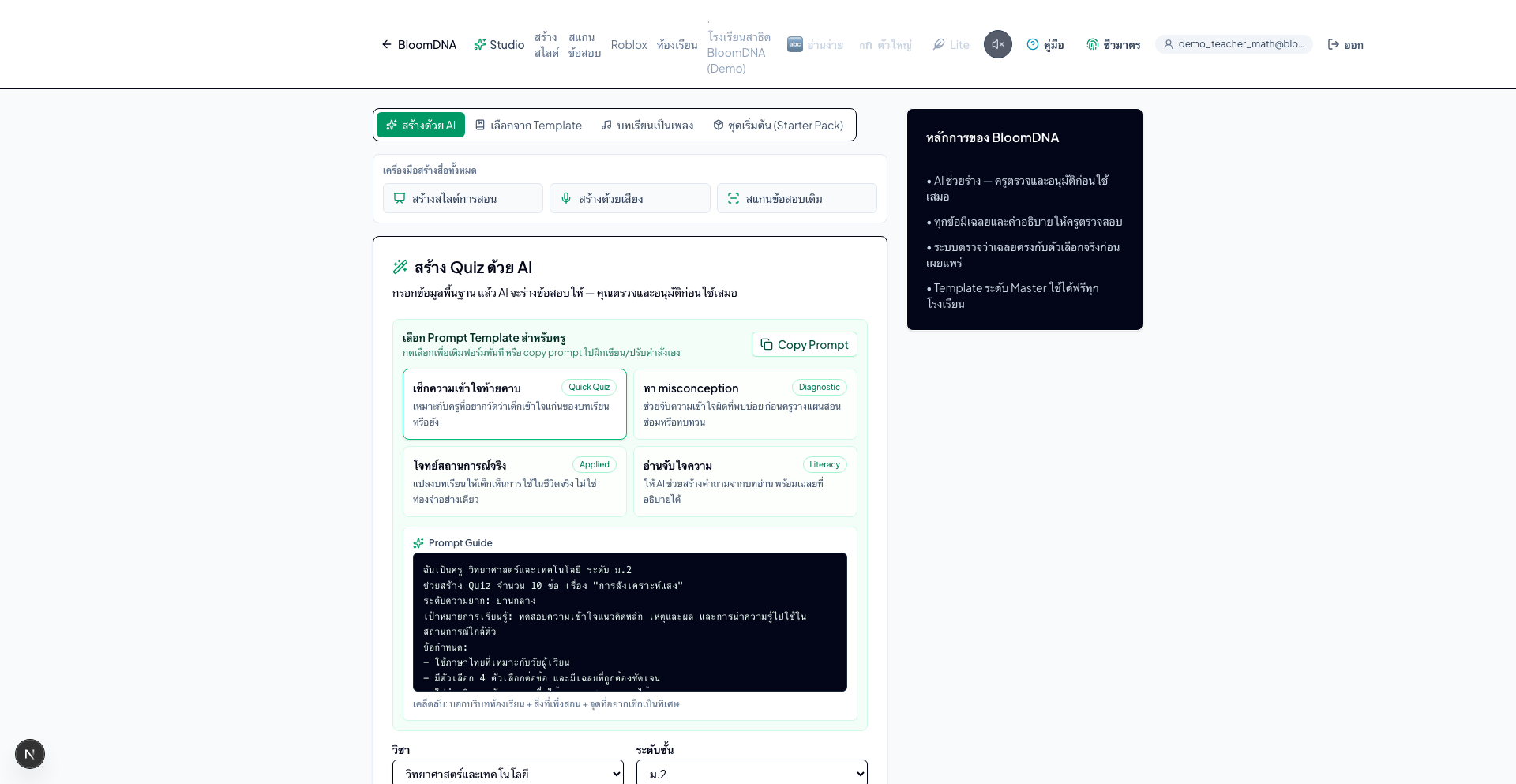Viewport: 1516px width, 784px height.
Task: Go to สแกนข้อสอบ in the top navigation
Action: point(584,44)
